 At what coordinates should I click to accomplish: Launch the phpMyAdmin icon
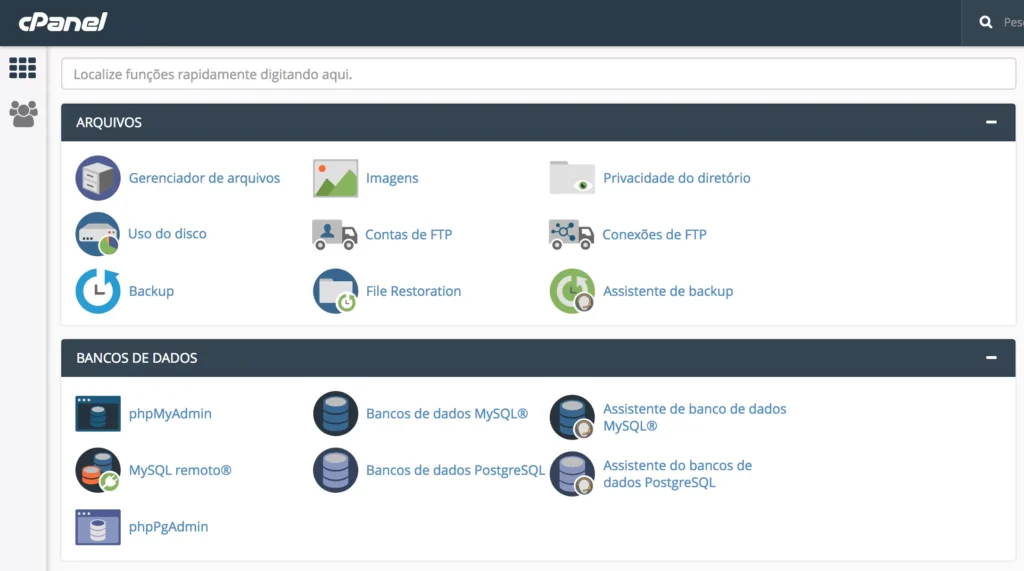coord(98,413)
